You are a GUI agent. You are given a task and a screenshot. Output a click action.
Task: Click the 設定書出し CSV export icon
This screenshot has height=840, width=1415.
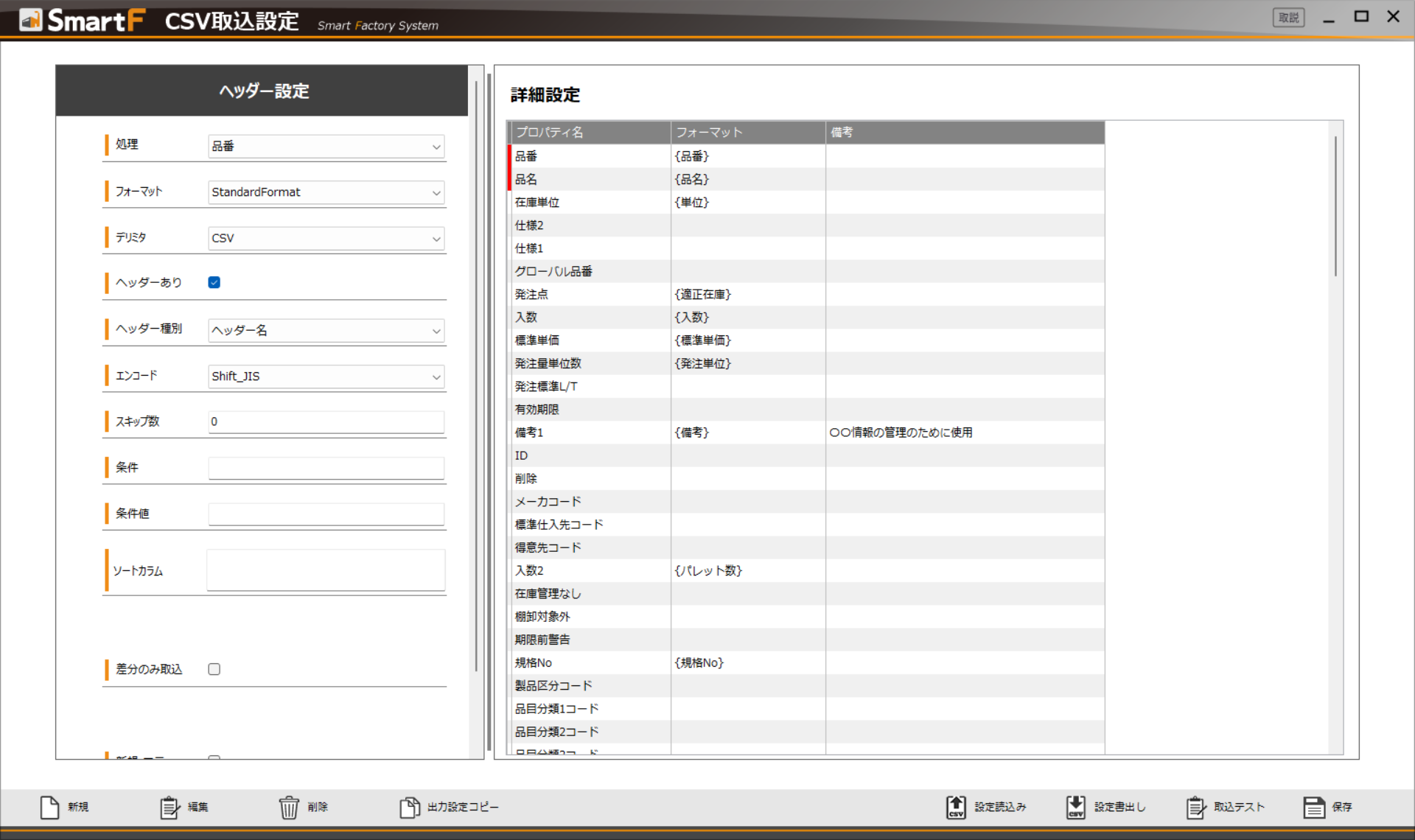tap(1076, 808)
